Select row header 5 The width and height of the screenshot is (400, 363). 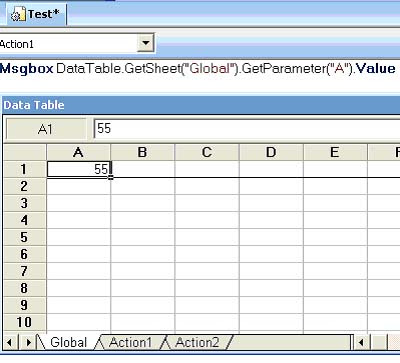(x=24, y=237)
